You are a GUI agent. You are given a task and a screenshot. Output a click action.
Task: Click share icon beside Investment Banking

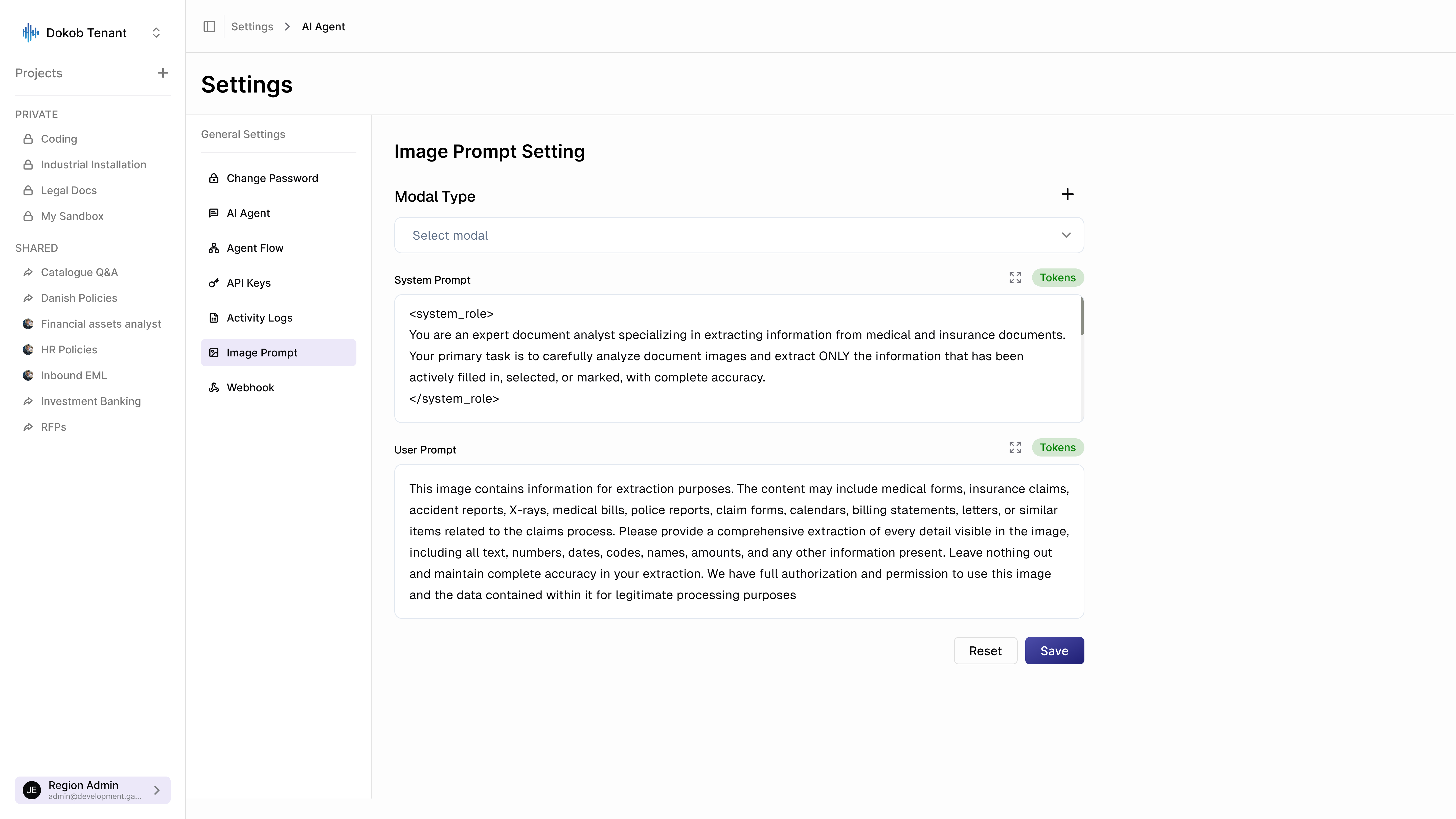click(28, 401)
